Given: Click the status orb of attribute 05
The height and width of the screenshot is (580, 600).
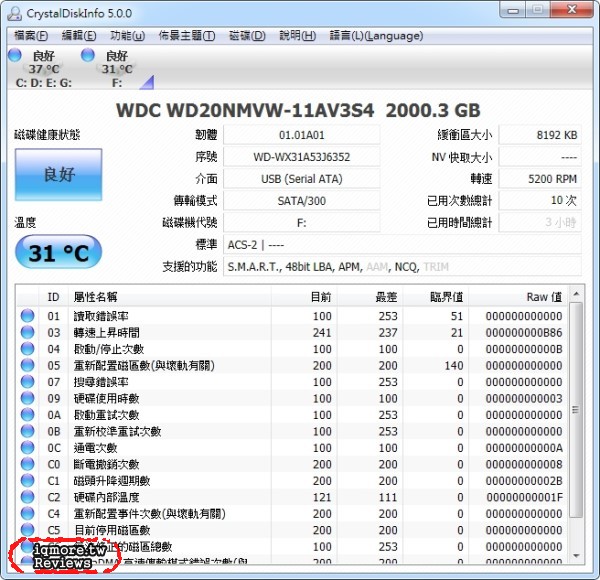Looking at the screenshot, I should pyautogui.click(x=27, y=365).
